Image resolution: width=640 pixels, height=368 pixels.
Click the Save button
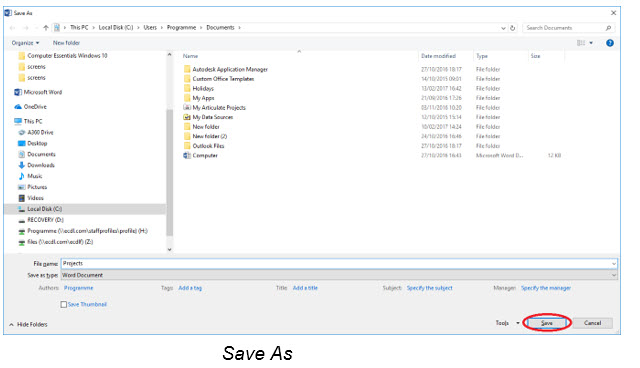point(547,323)
